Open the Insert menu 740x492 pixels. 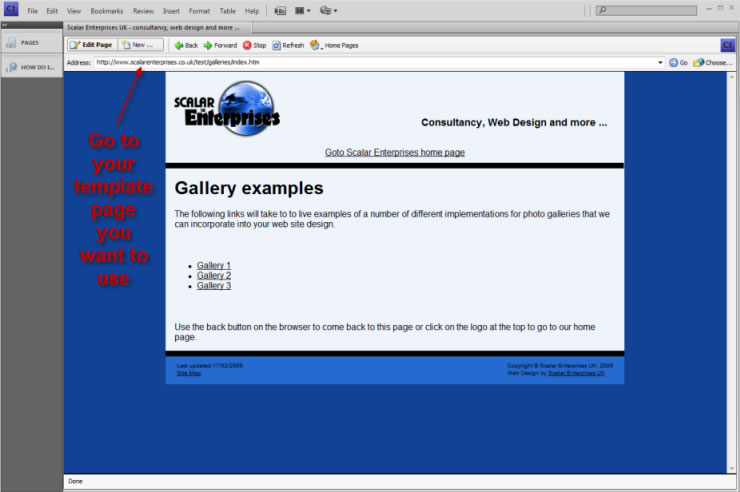(171, 11)
